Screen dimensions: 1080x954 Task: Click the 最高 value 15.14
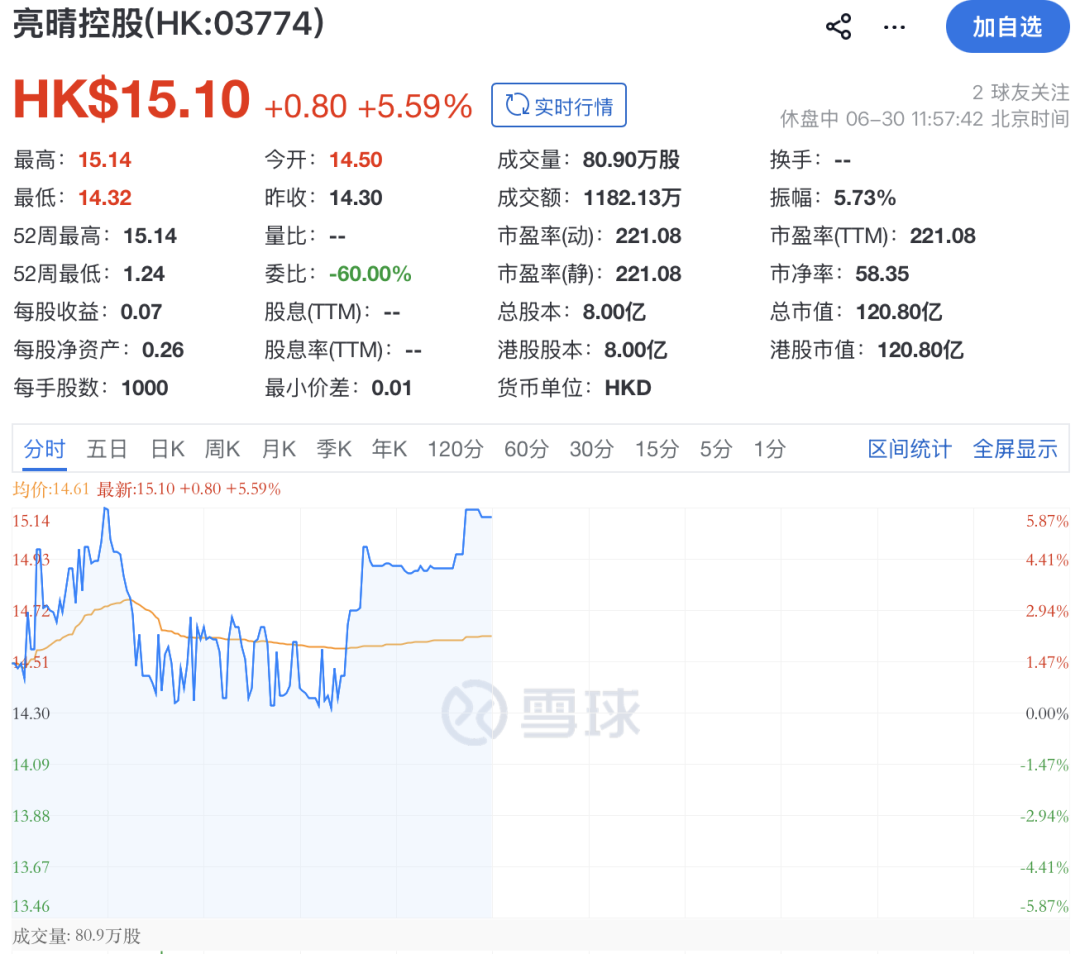[x=105, y=160]
